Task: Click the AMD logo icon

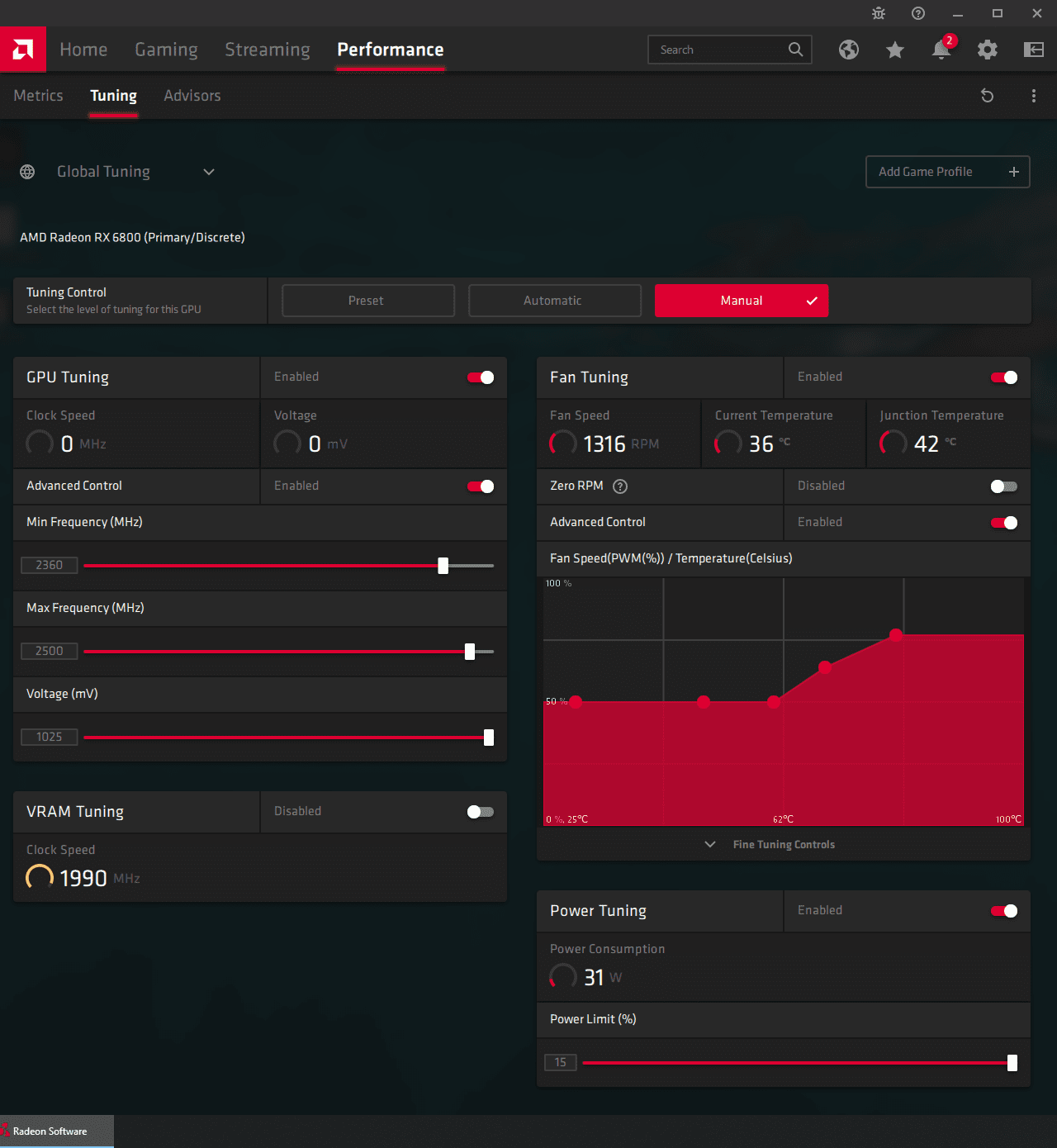Action: pos(23,50)
